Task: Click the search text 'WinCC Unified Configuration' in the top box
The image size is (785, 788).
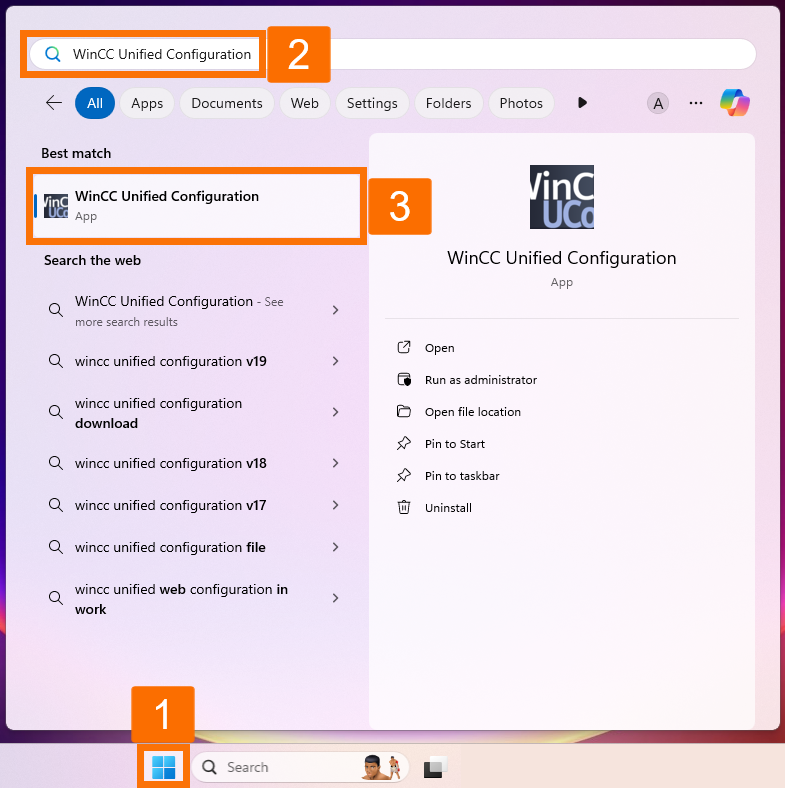Action: coord(162,54)
